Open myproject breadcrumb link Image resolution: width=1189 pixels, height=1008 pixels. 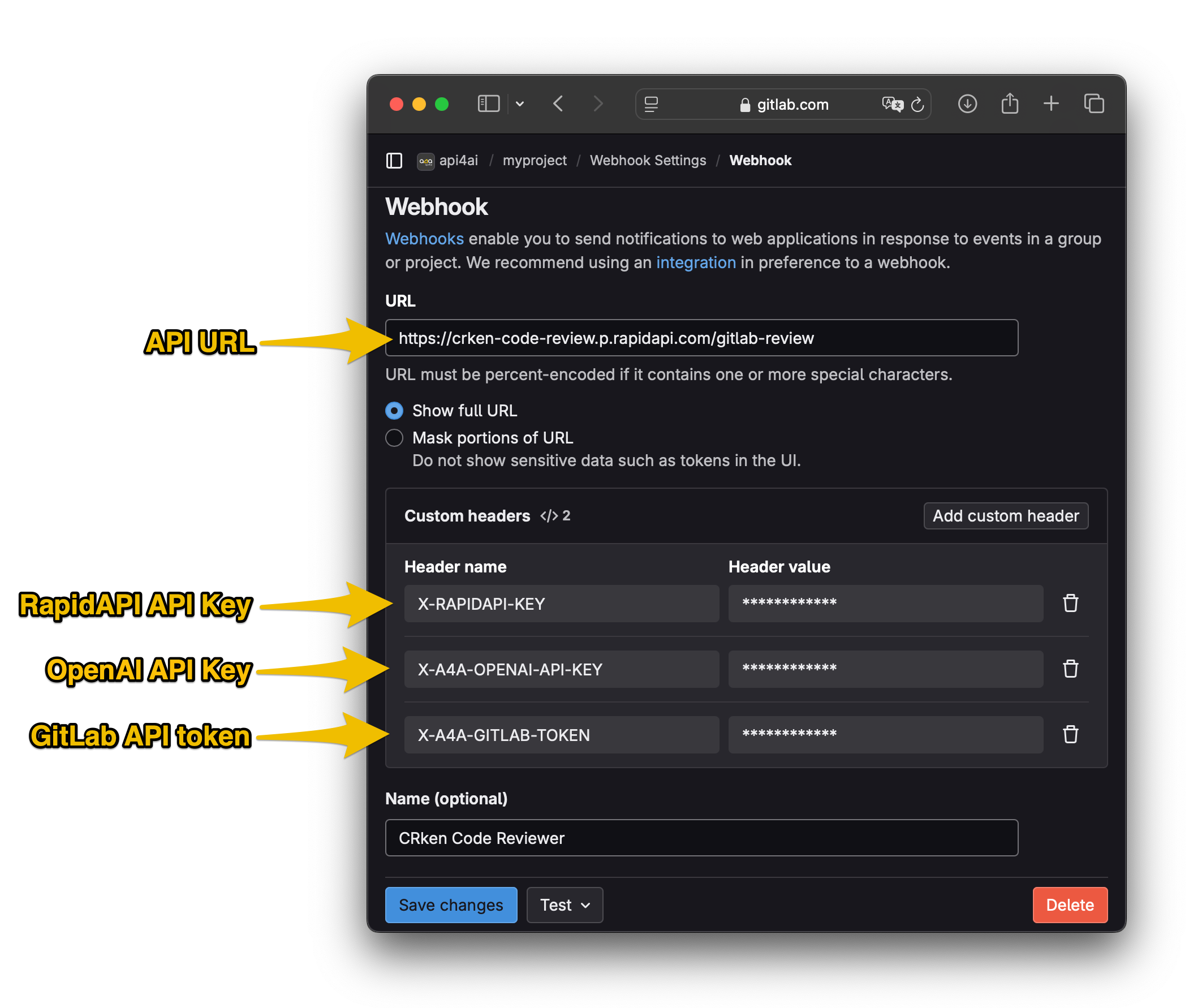click(534, 161)
